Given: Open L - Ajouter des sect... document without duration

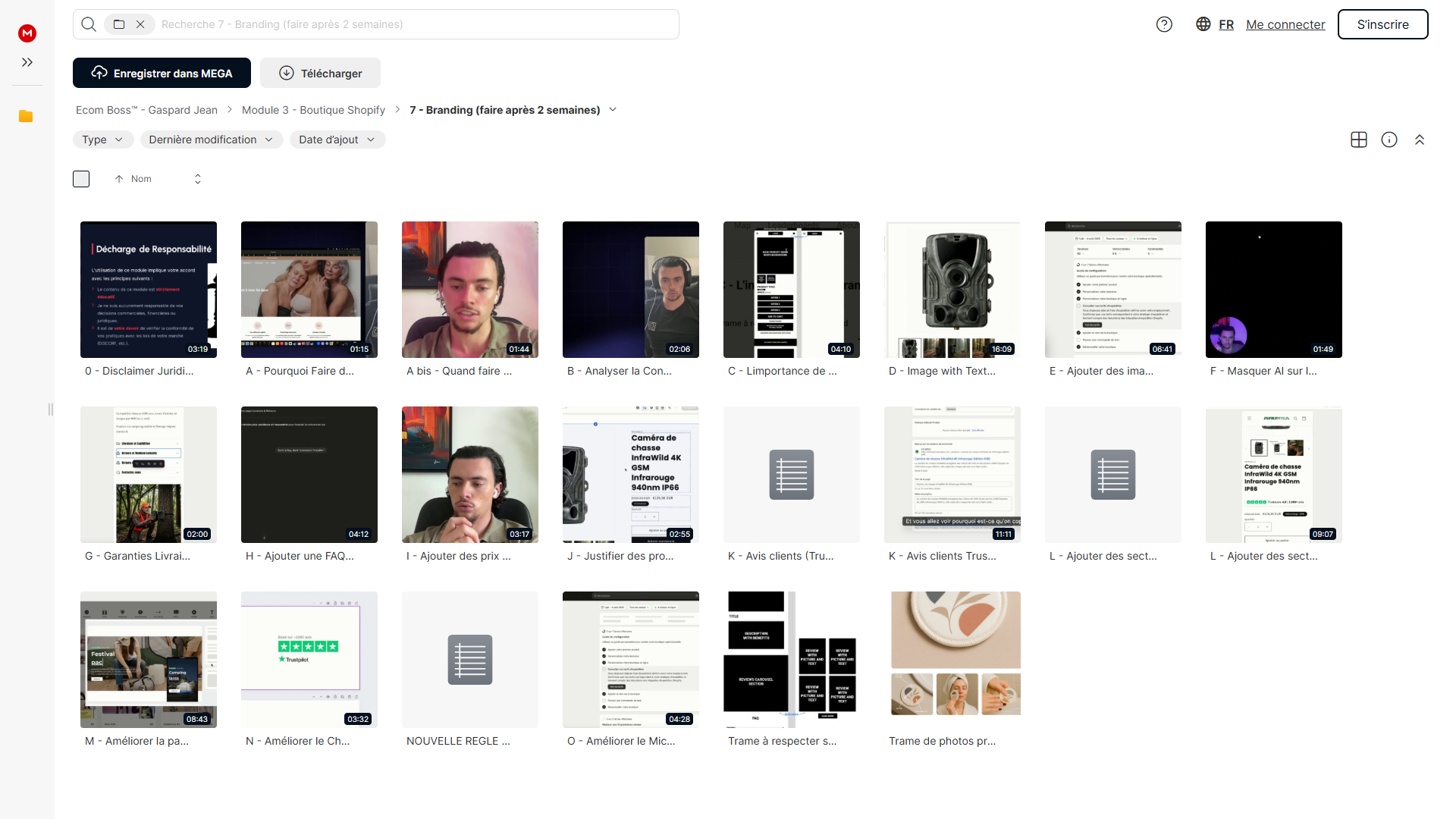Looking at the screenshot, I should click(x=1113, y=475).
